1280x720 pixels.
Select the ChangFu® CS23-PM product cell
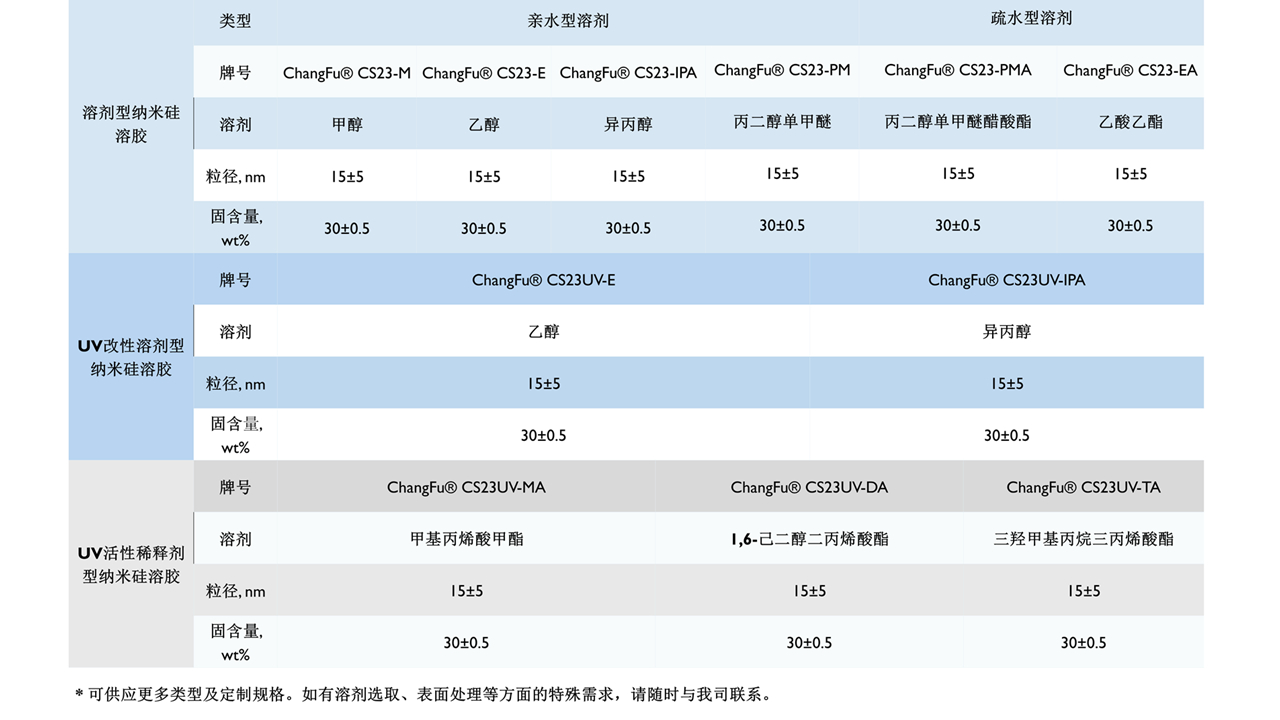[782, 70]
